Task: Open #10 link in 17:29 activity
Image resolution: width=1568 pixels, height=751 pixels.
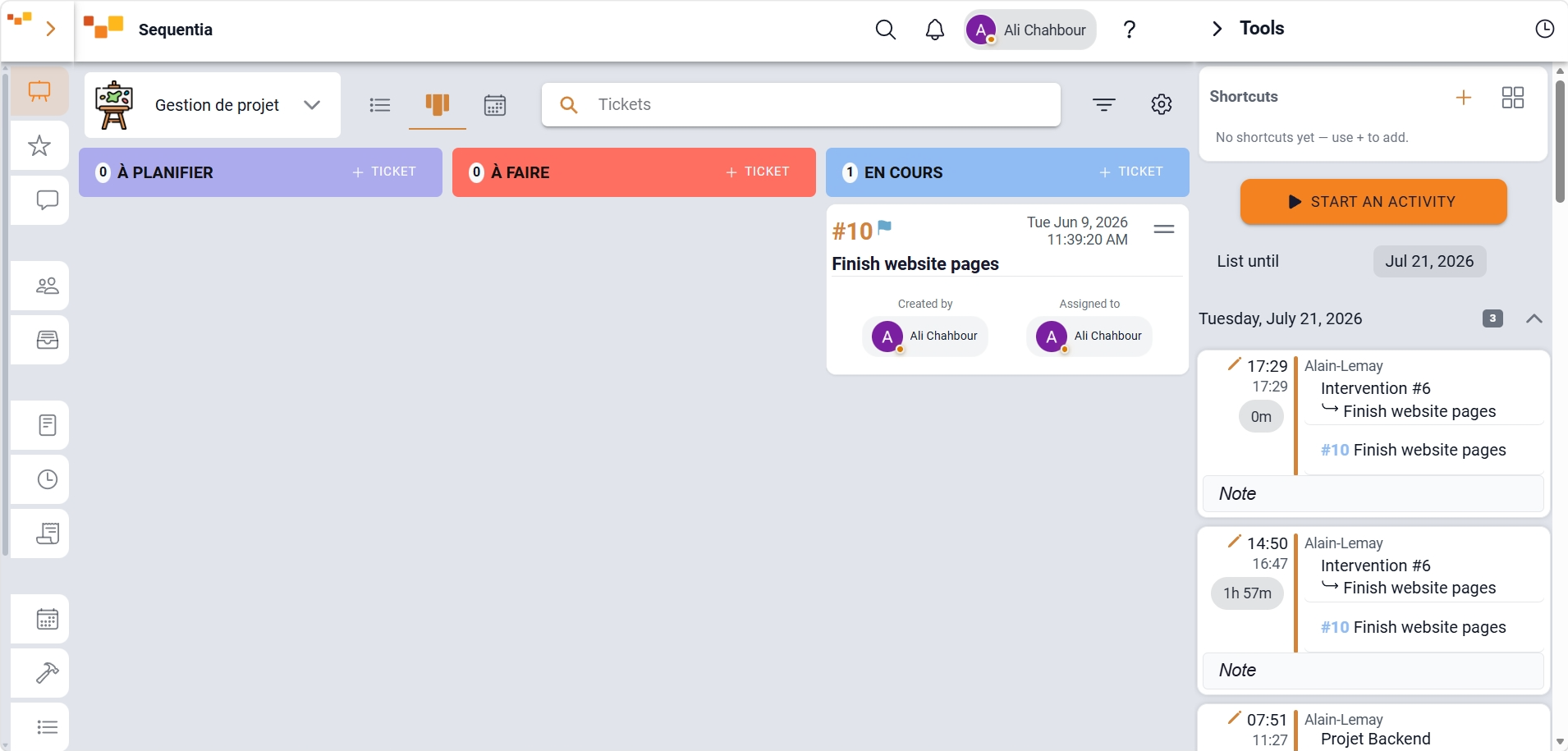Action: 1334,450
